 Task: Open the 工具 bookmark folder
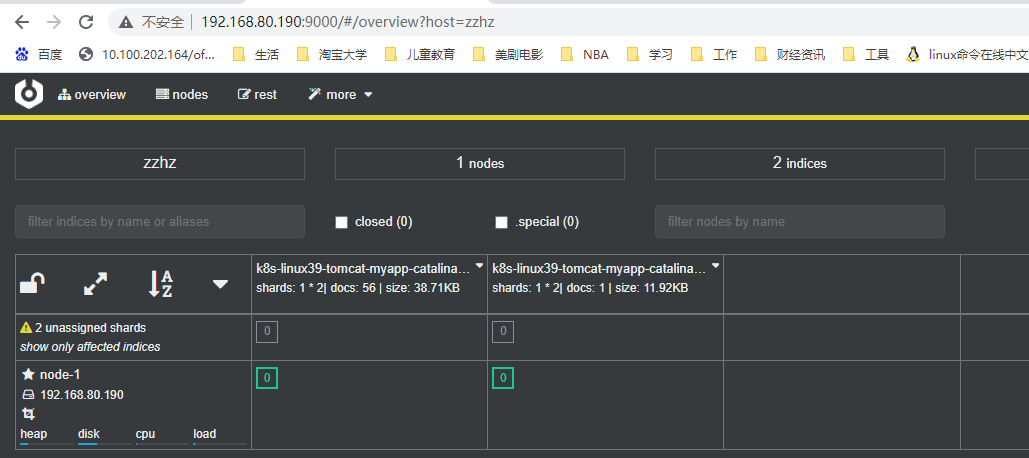866,54
